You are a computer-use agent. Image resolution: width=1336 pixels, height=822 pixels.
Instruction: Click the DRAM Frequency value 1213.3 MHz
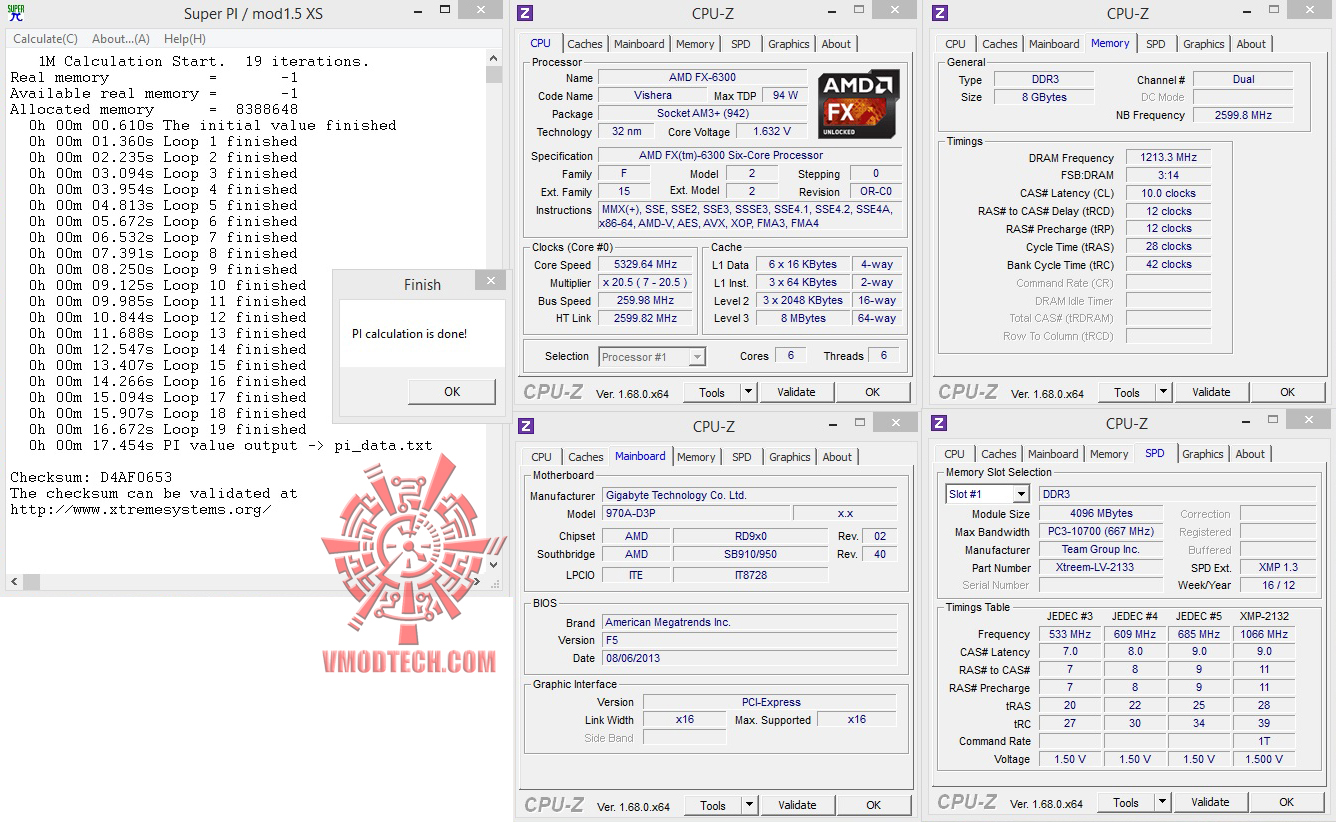coord(1168,158)
